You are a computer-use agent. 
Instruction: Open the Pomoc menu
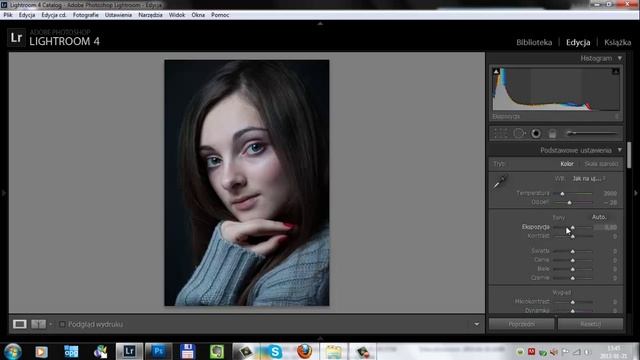220,15
